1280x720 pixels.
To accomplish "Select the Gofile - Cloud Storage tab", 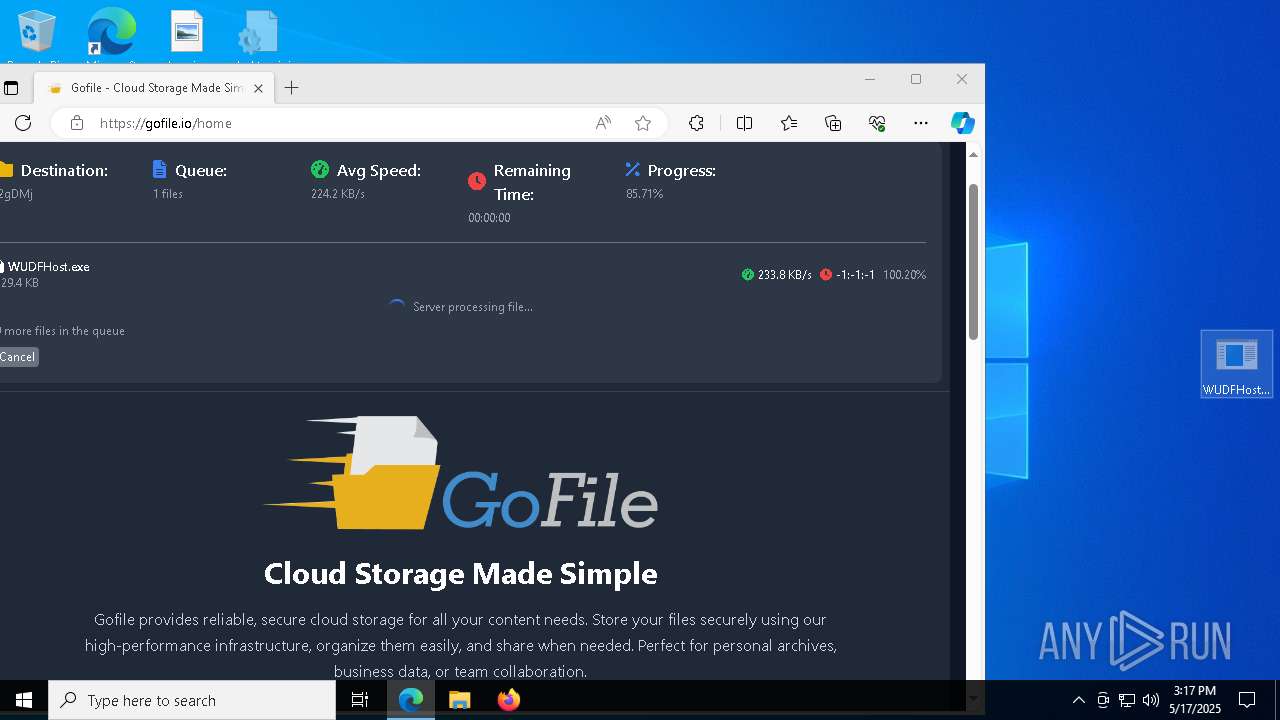I will coord(155,88).
